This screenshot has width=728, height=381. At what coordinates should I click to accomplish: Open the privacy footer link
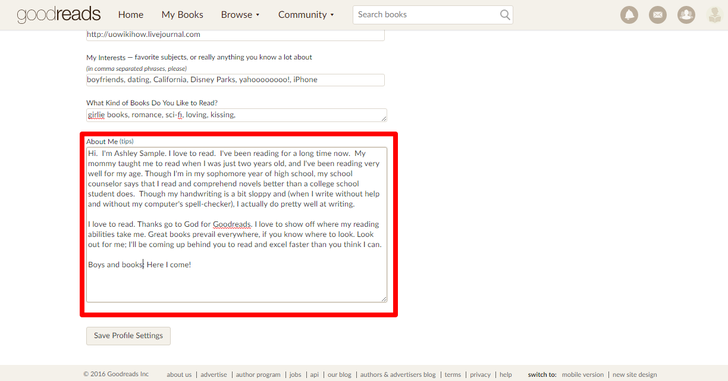(x=480, y=375)
